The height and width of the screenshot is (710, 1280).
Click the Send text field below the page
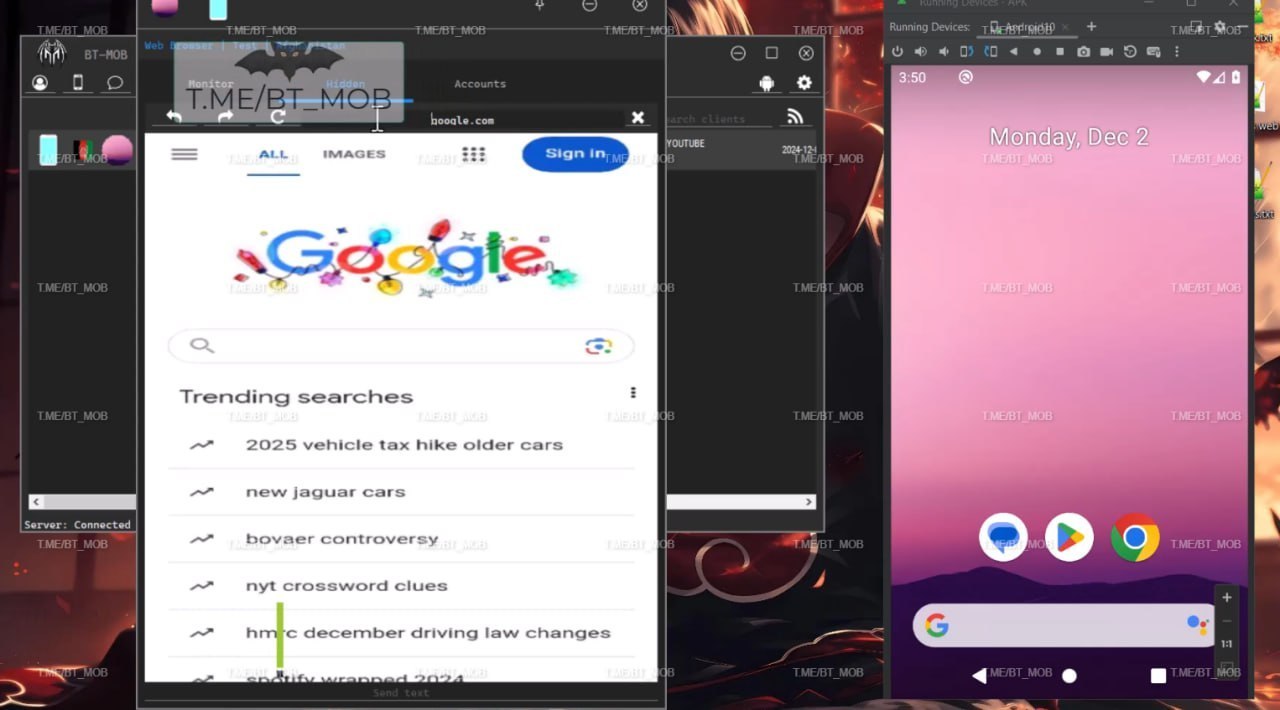click(x=400, y=693)
